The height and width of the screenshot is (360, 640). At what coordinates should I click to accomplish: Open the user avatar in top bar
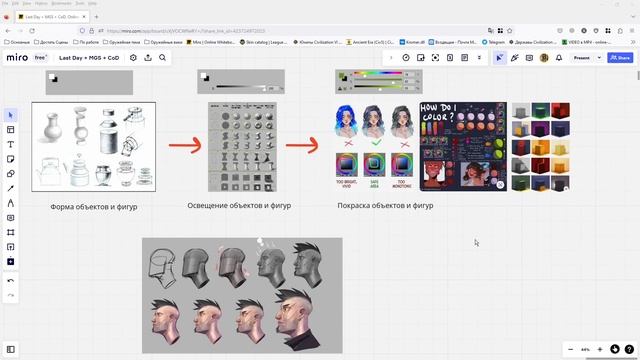pyautogui.click(x=544, y=58)
